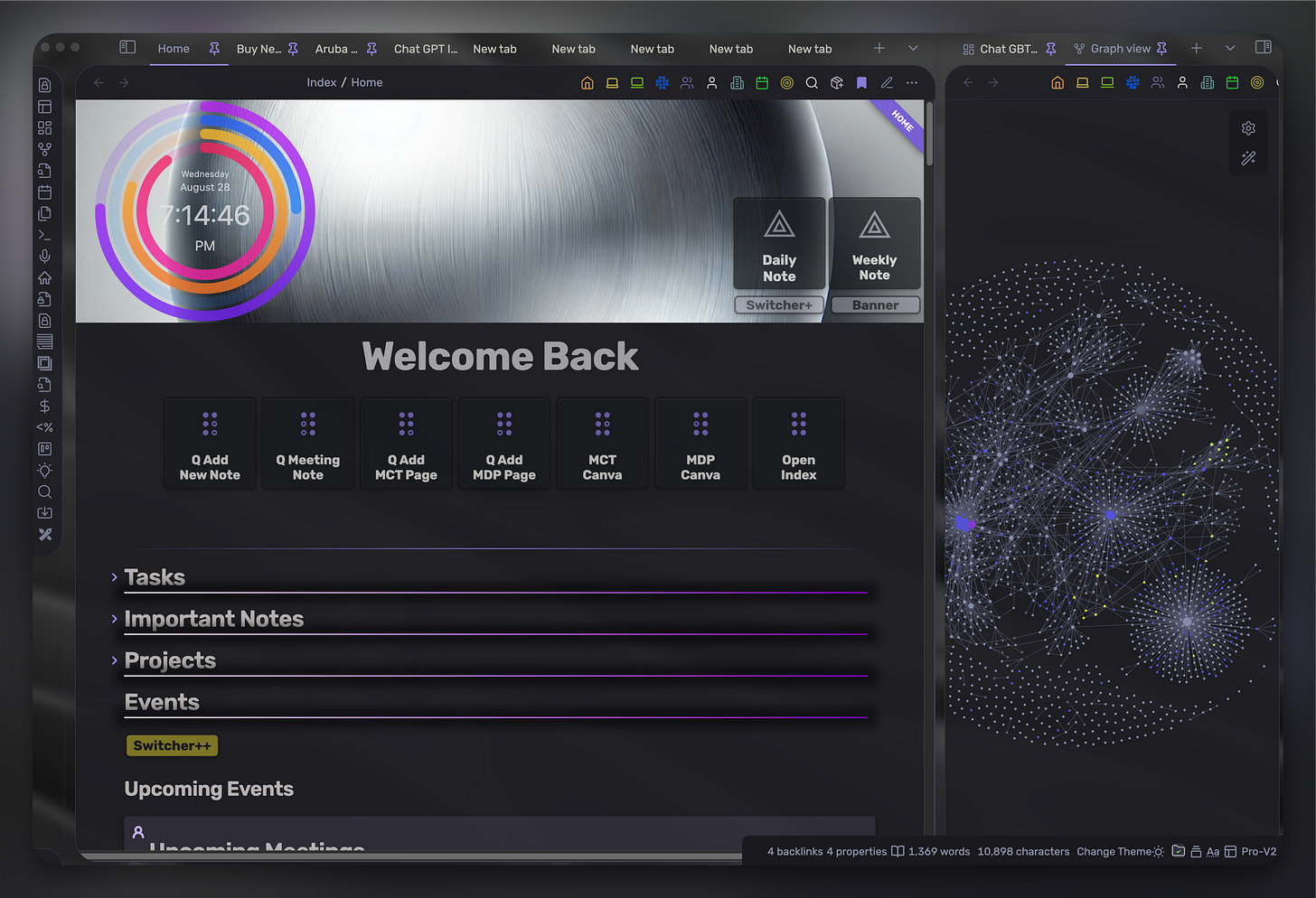Toggle the left sidebar panel
Screen dimensions: 1316x898
pos(127,47)
